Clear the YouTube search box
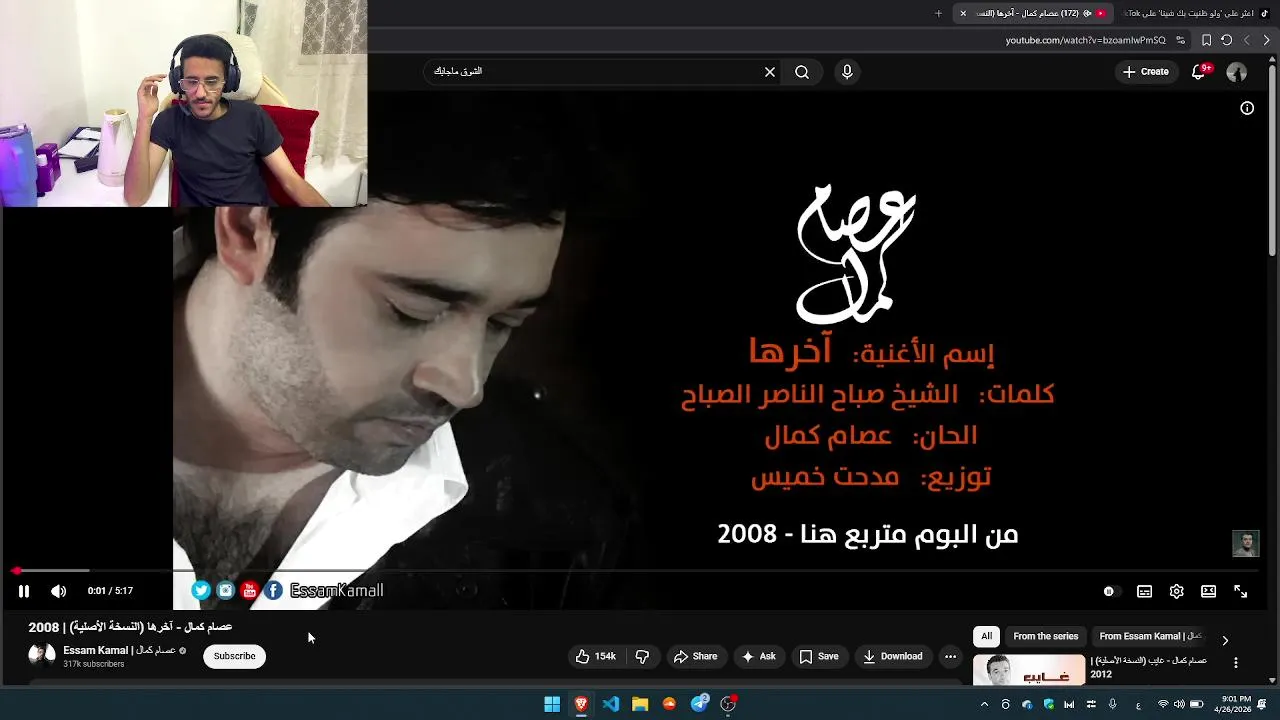Screen dimensions: 1280x720 (x=770, y=72)
